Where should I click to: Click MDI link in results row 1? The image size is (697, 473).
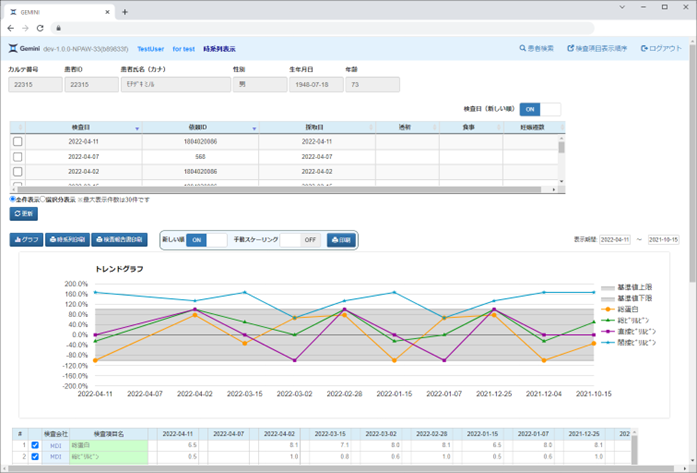(56, 445)
